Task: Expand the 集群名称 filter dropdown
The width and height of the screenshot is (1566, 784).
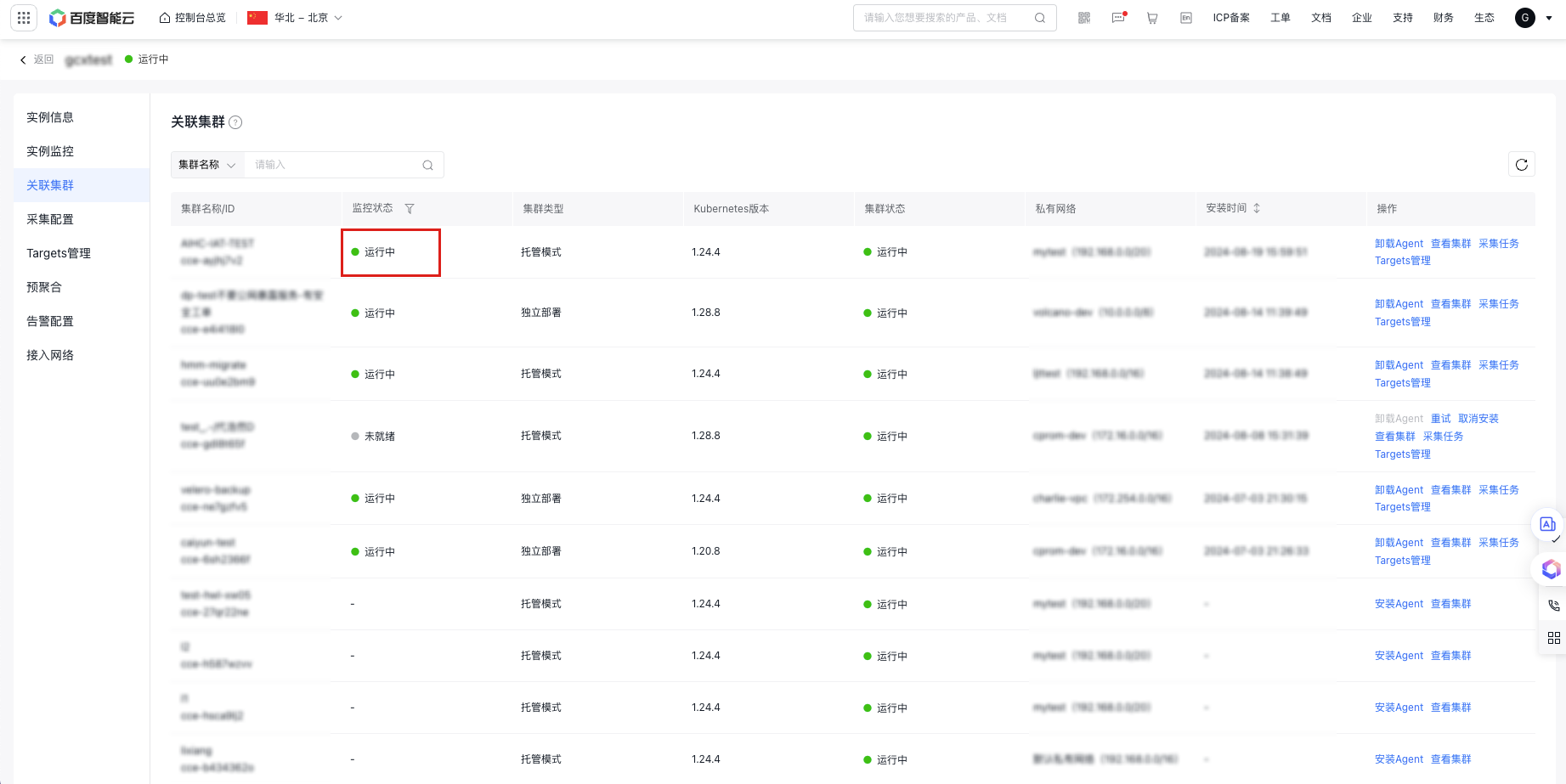Action: point(207,165)
